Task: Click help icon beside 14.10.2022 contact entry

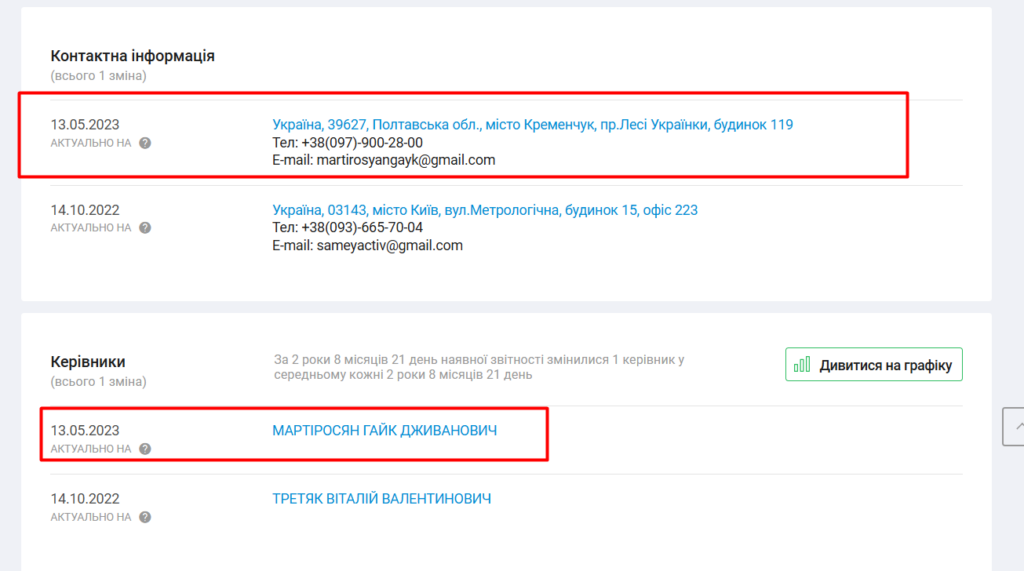Action: pos(145,228)
